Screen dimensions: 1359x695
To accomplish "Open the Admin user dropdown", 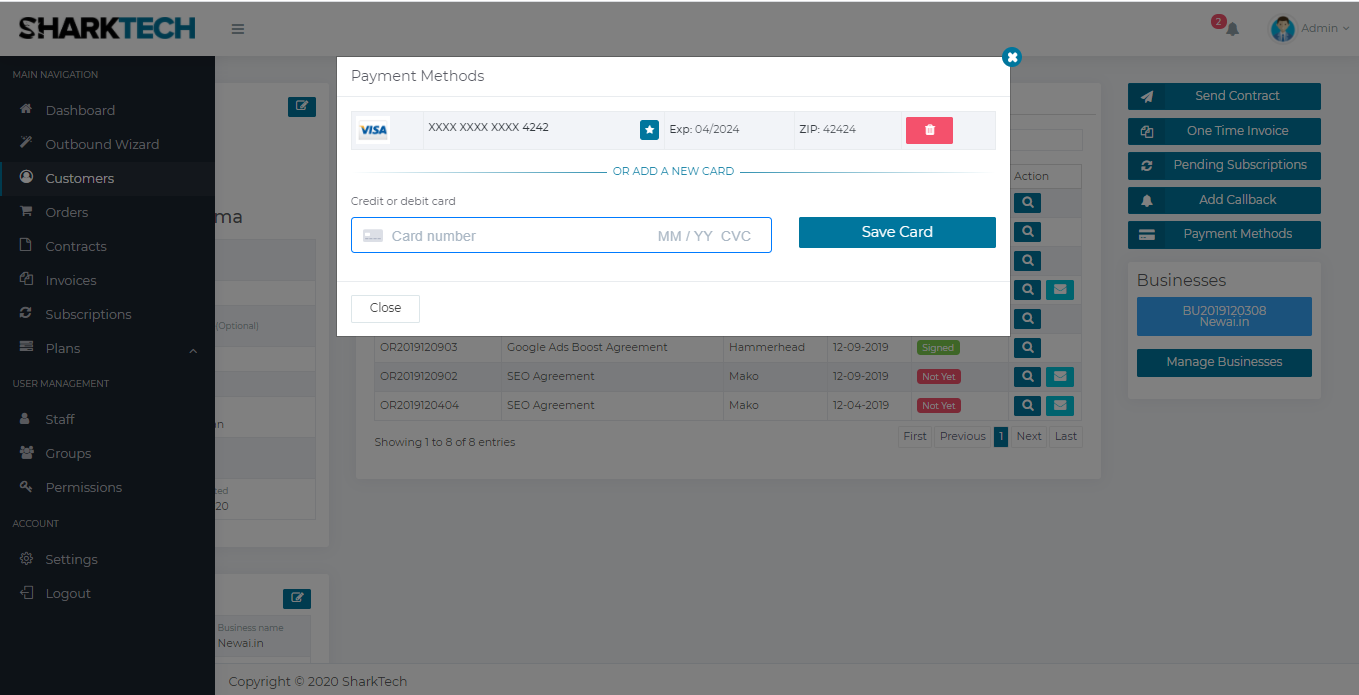I will (1310, 29).
